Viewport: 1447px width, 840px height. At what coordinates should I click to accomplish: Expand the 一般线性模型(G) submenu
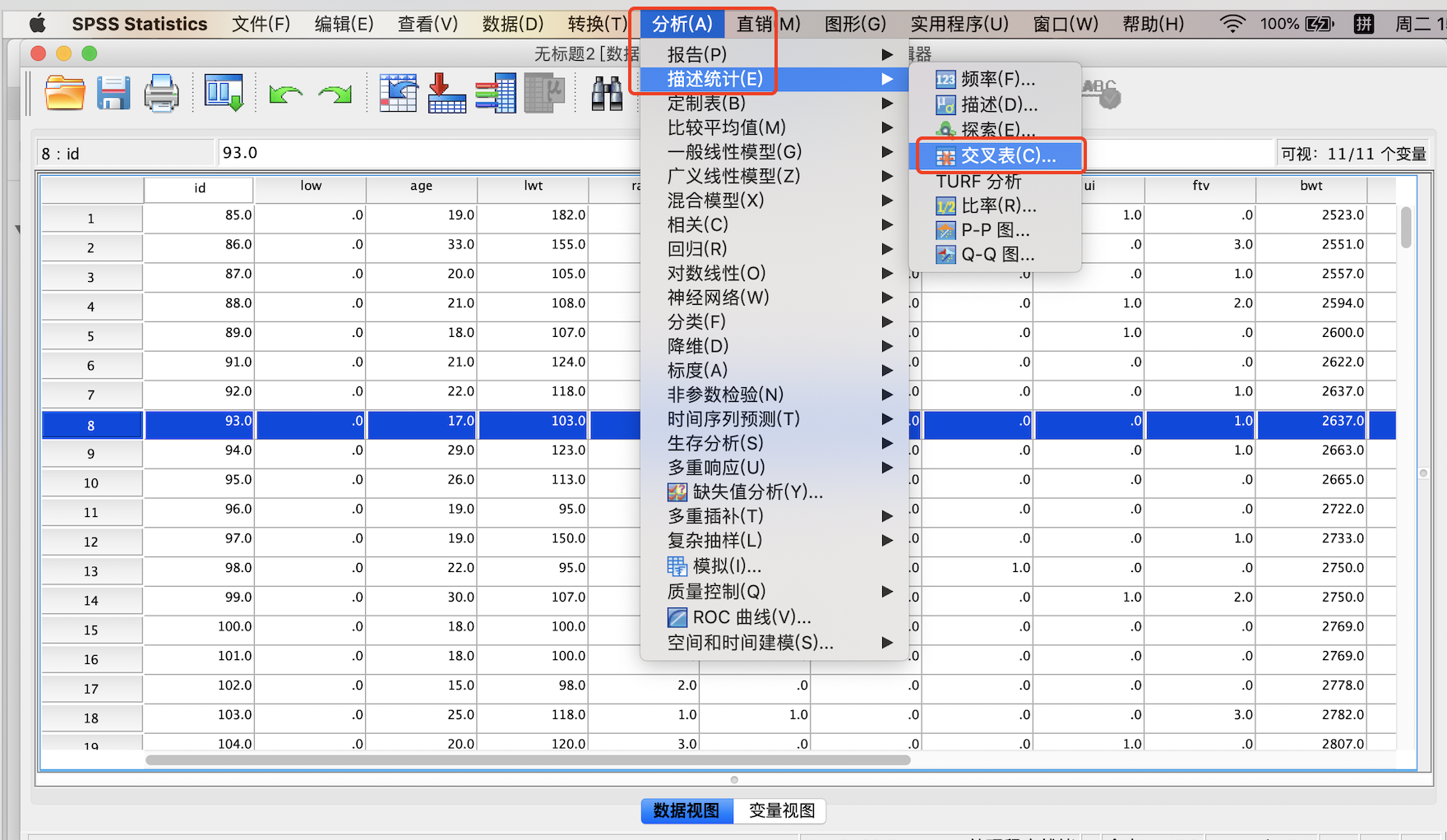(x=774, y=151)
